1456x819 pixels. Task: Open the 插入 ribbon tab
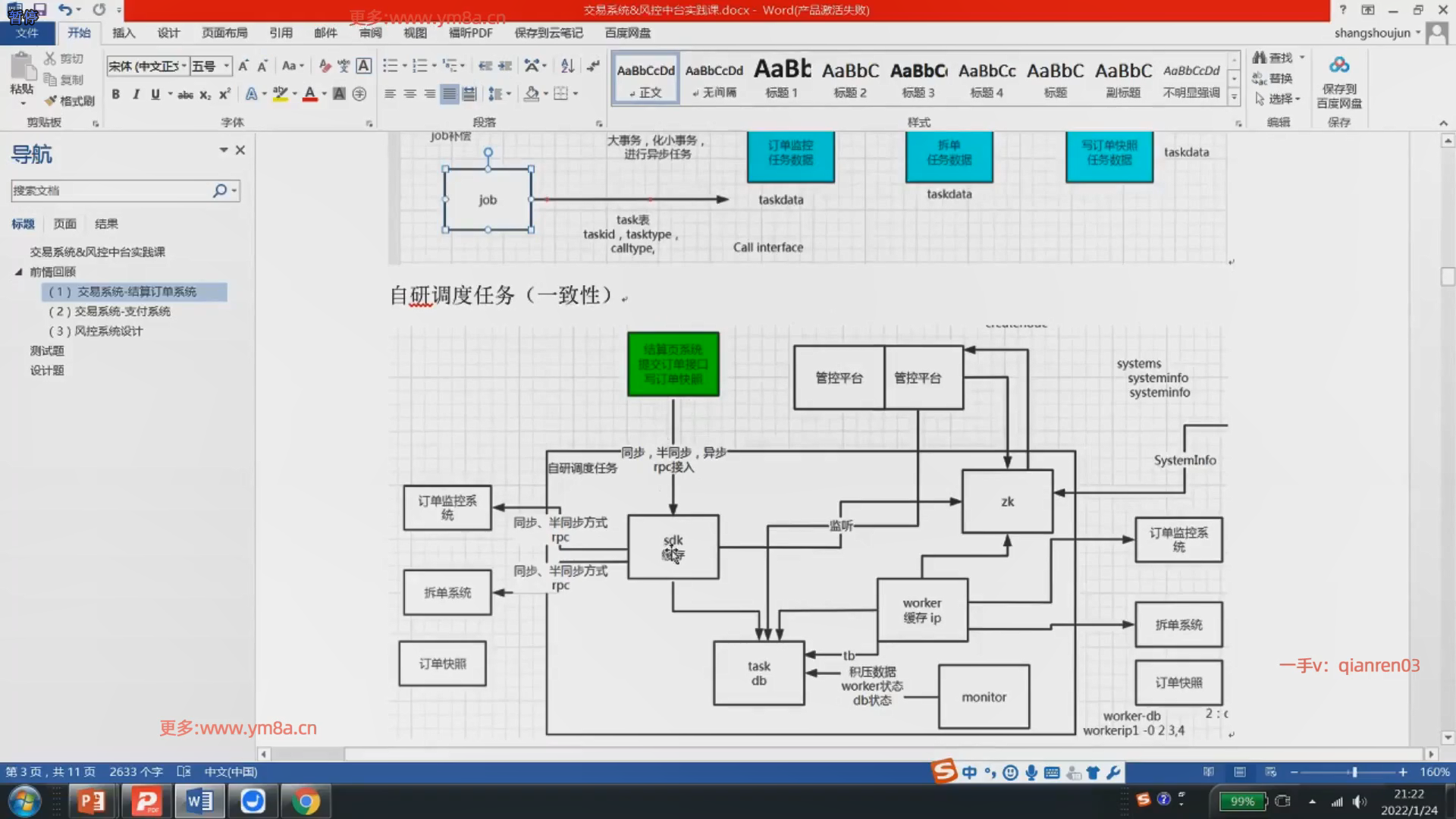click(x=123, y=33)
